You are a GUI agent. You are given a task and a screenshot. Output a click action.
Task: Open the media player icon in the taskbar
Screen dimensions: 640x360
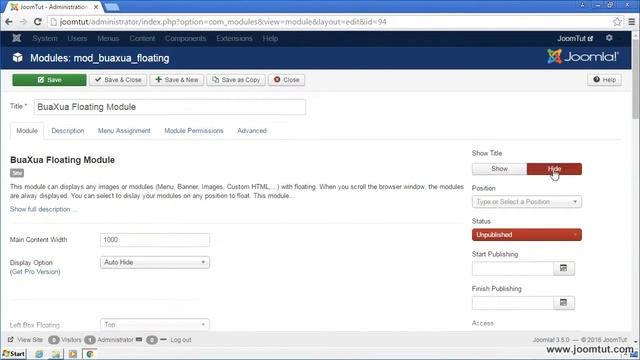tap(73, 354)
